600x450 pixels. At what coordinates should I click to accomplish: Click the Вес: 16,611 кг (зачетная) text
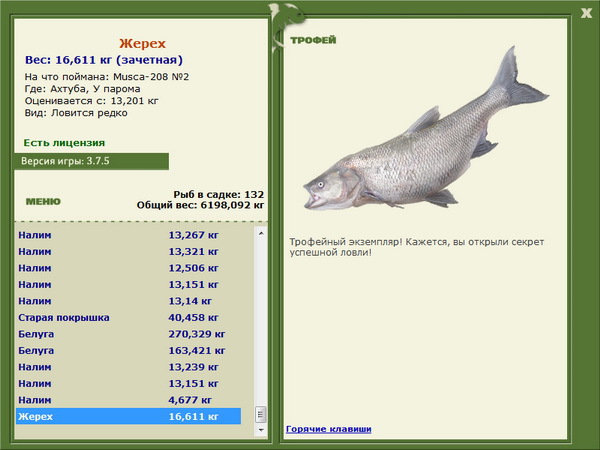tap(104, 60)
